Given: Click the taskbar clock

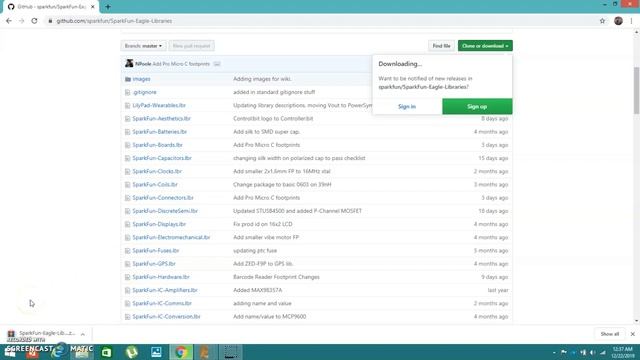Looking at the screenshot, I should (623, 352).
